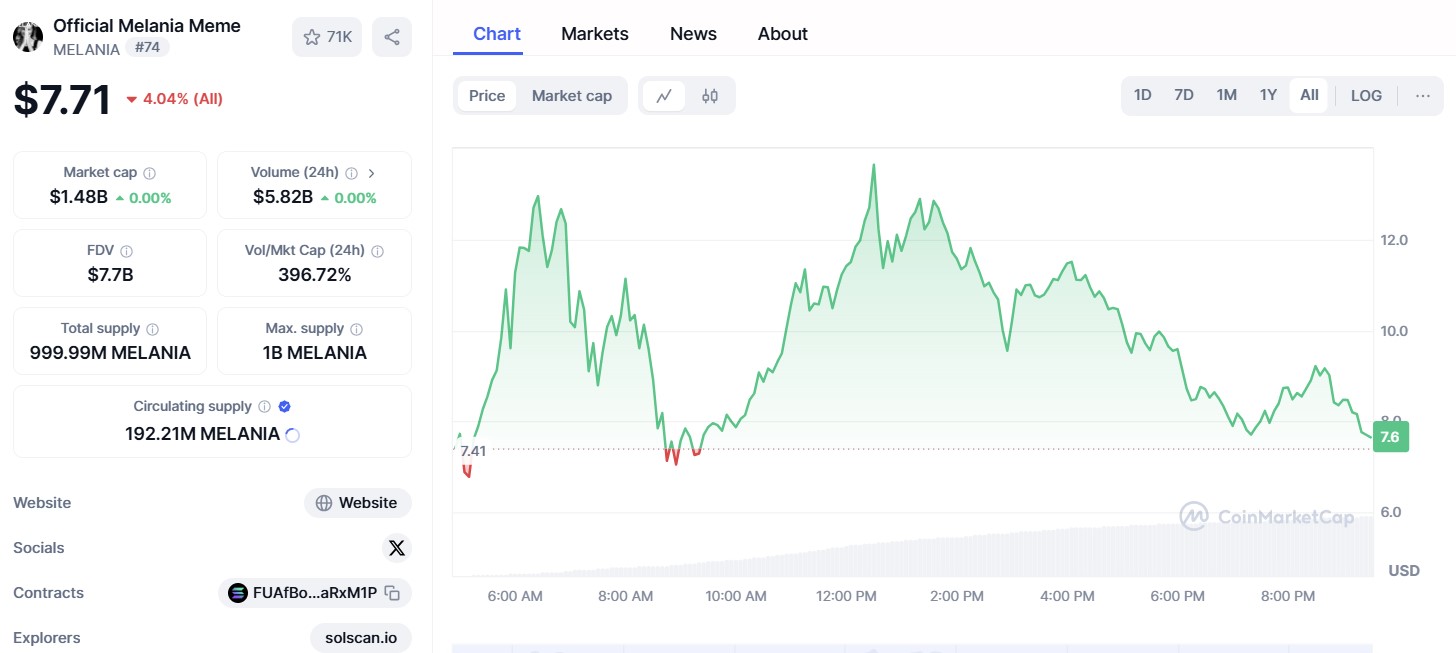Click the 7.6 current price marker
The height and width of the screenshot is (653, 1456).
tap(1389, 437)
